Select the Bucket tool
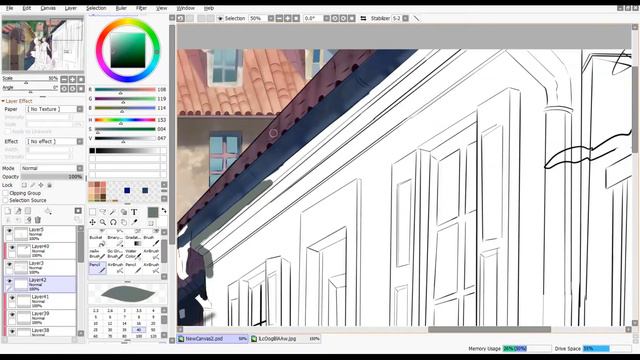Image resolution: width=640 pixels, height=360 pixels. click(x=97, y=241)
